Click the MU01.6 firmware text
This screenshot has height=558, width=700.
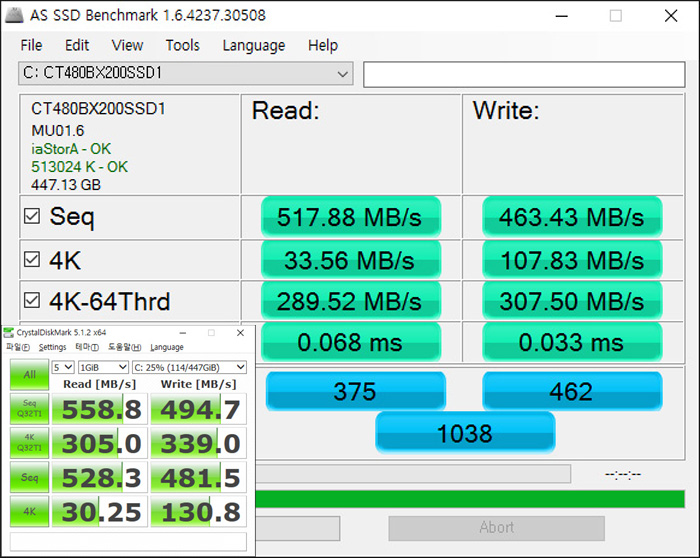pos(58,131)
